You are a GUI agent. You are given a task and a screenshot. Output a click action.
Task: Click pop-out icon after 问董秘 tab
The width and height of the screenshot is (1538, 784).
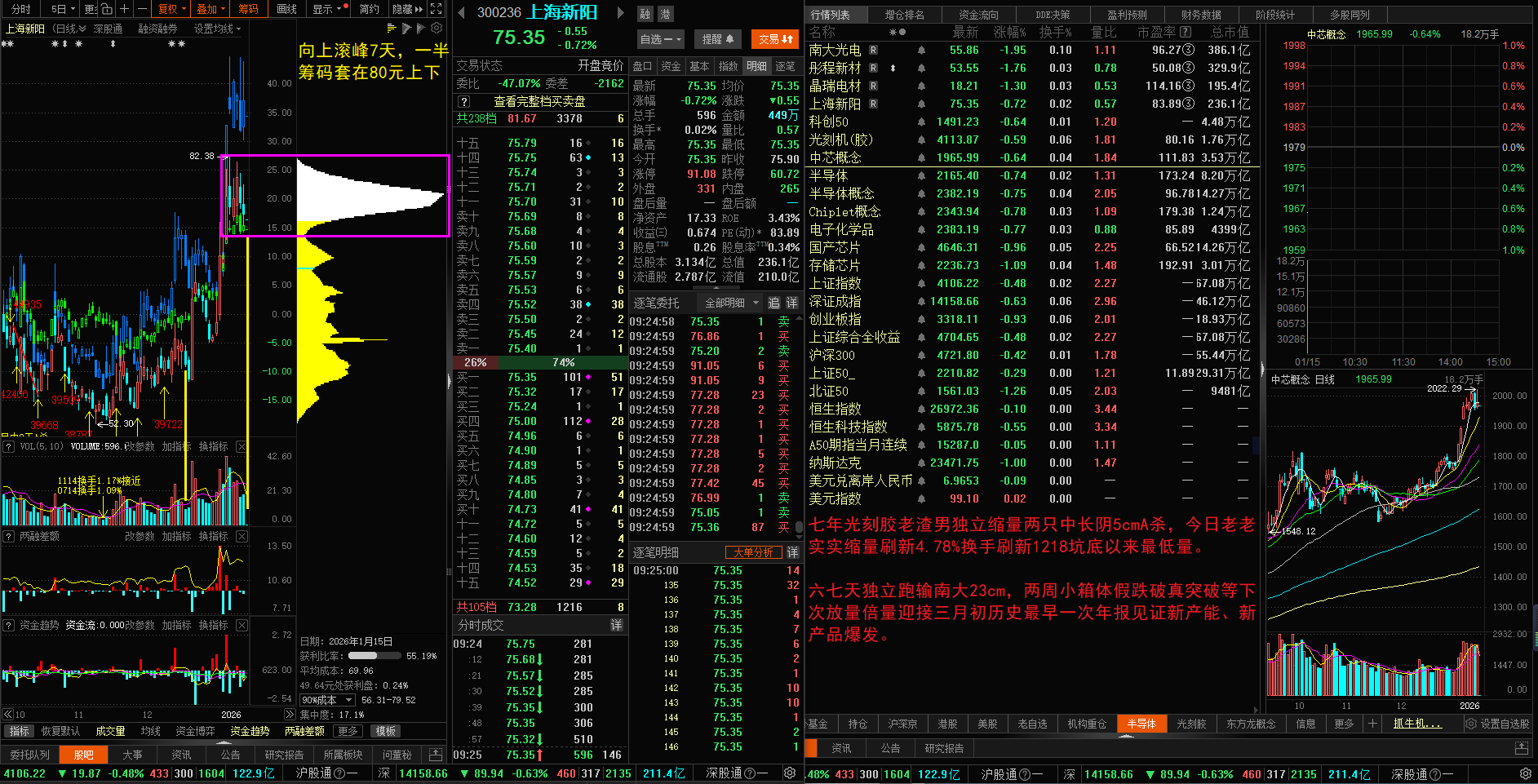coord(436,755)
